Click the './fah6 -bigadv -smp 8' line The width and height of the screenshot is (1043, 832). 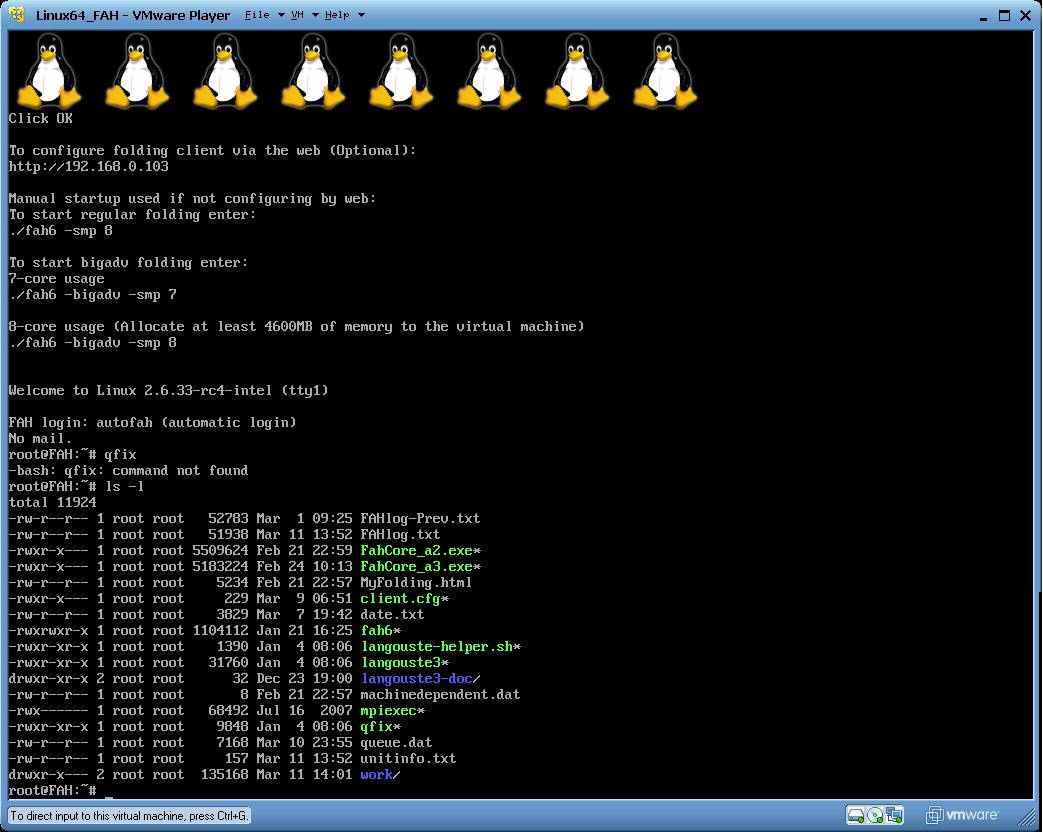click(92, 343)
